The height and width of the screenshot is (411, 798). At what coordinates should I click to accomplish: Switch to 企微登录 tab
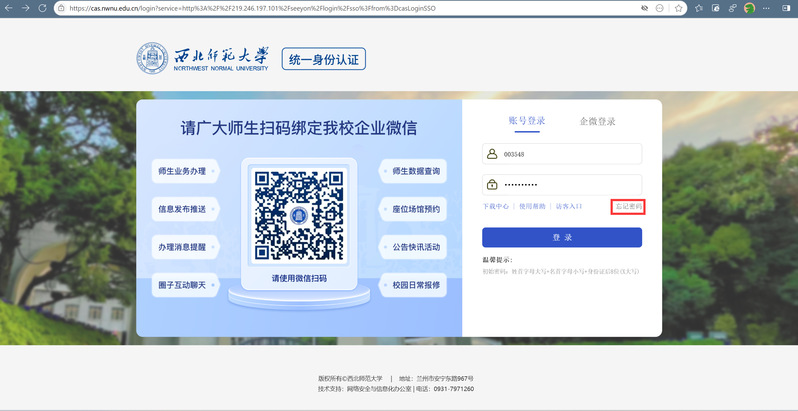597,121
